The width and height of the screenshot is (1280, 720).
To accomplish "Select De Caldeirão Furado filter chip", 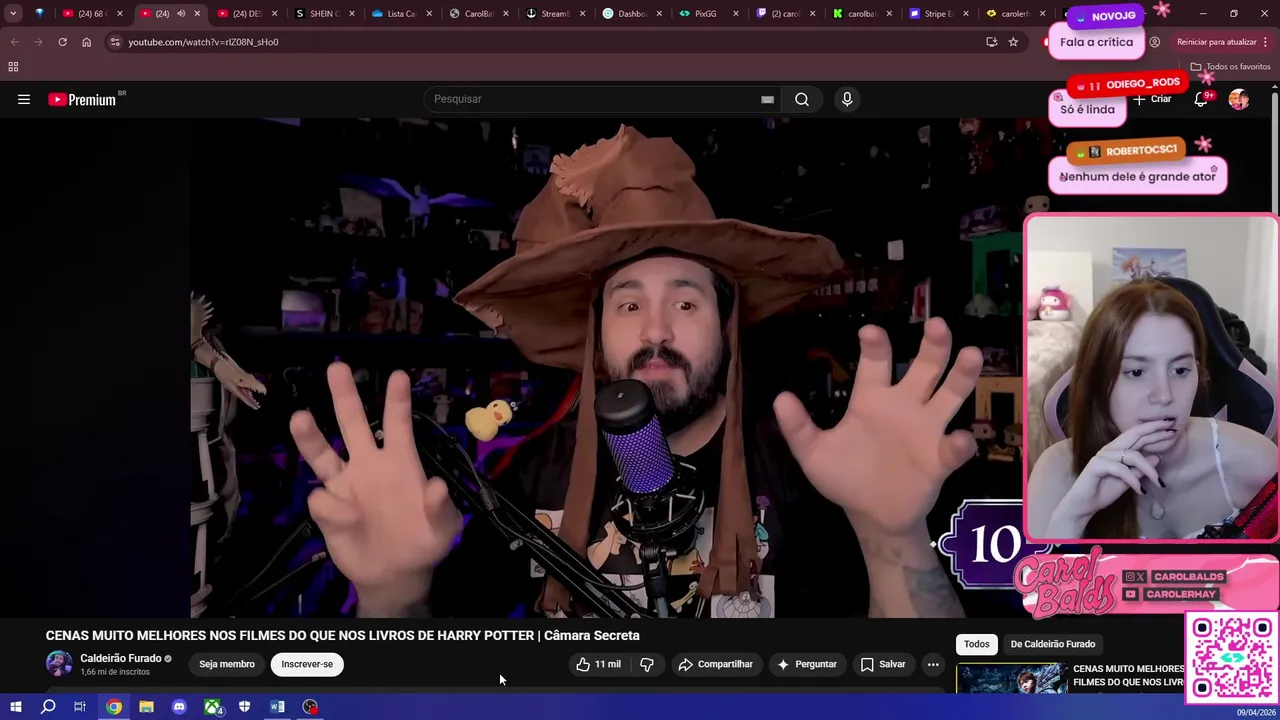I will pos(1053,644).
